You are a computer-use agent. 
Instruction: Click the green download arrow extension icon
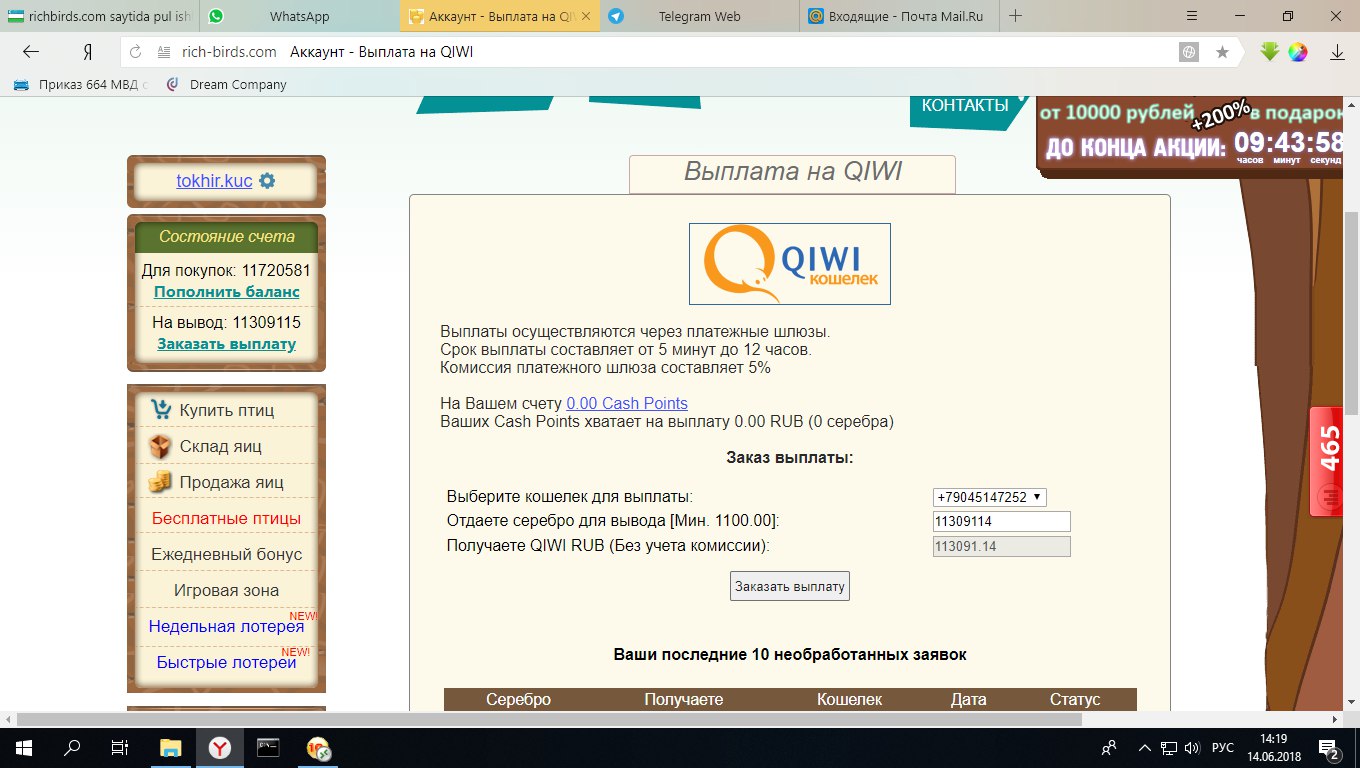pos(1269,52)
